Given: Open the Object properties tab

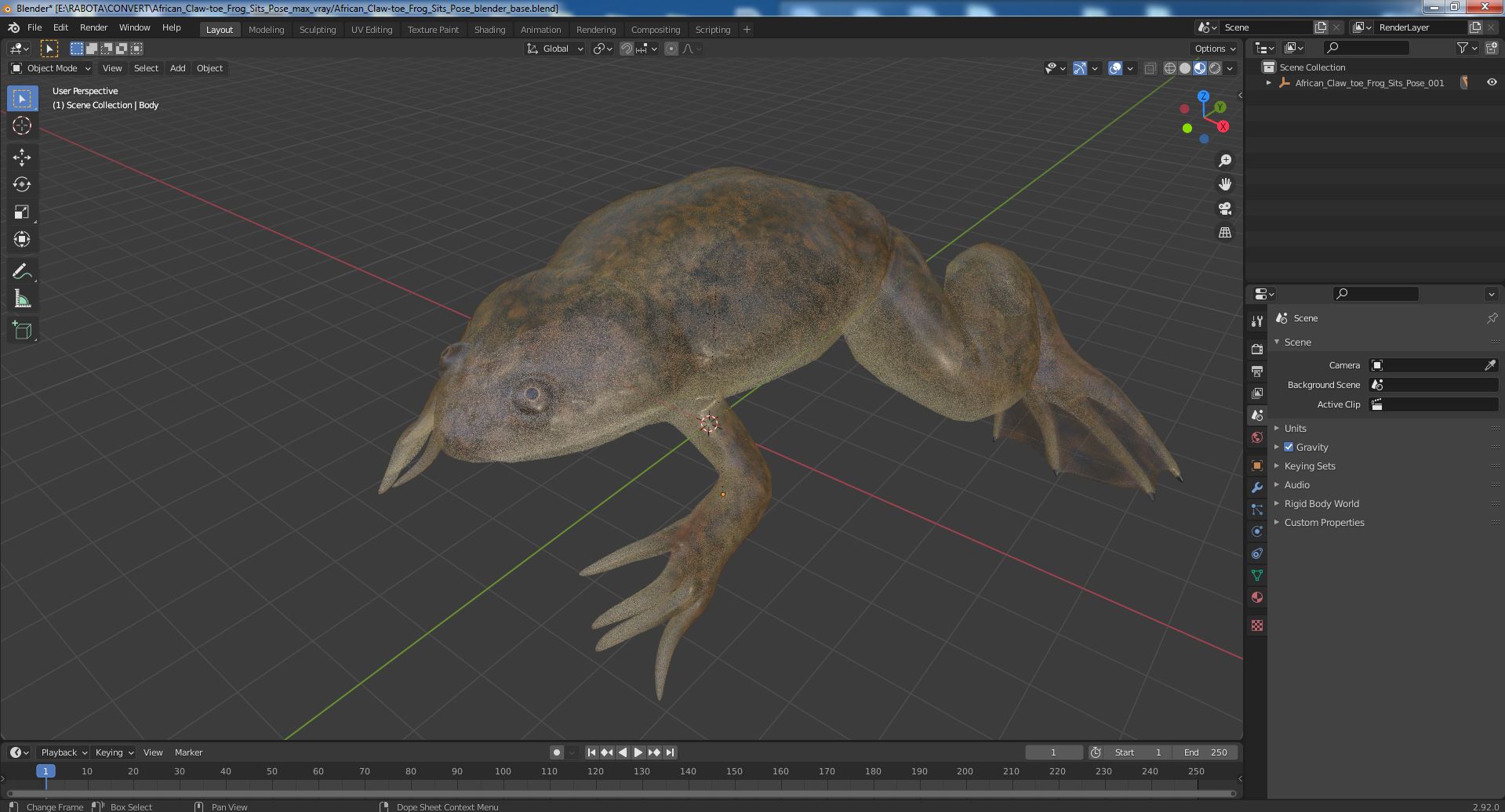Looking at the screenshot, I should [x=1257, y=466].
